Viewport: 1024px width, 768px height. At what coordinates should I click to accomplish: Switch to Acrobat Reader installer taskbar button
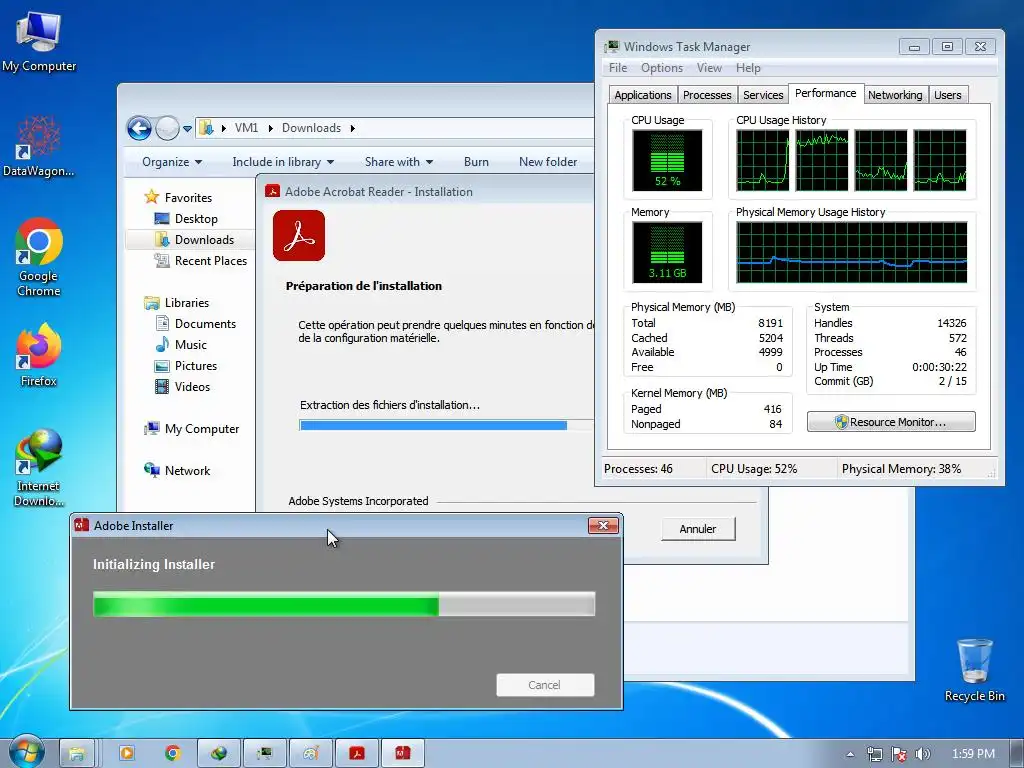(357, 754)
